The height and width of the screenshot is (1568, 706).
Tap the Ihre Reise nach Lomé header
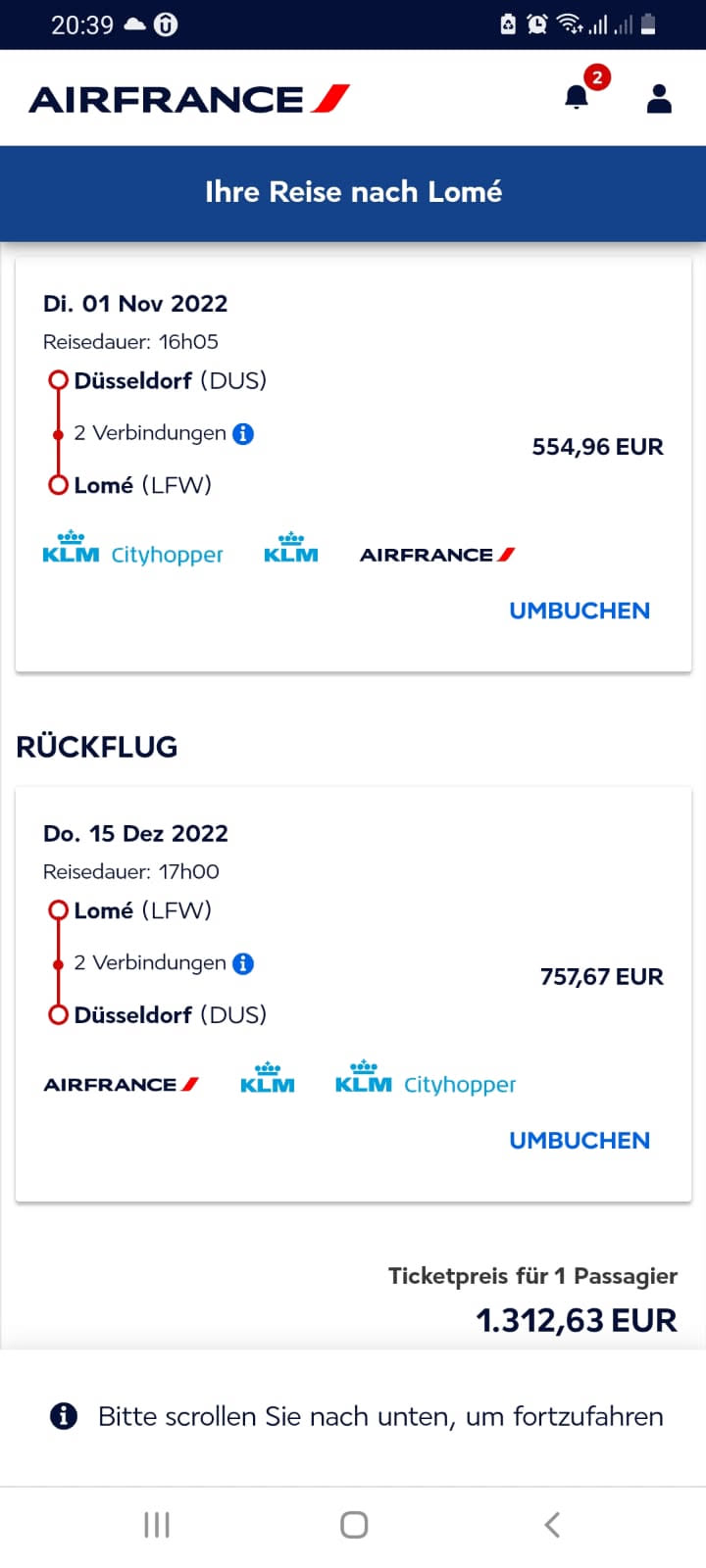pyautogui.click(x=353, y=192)
